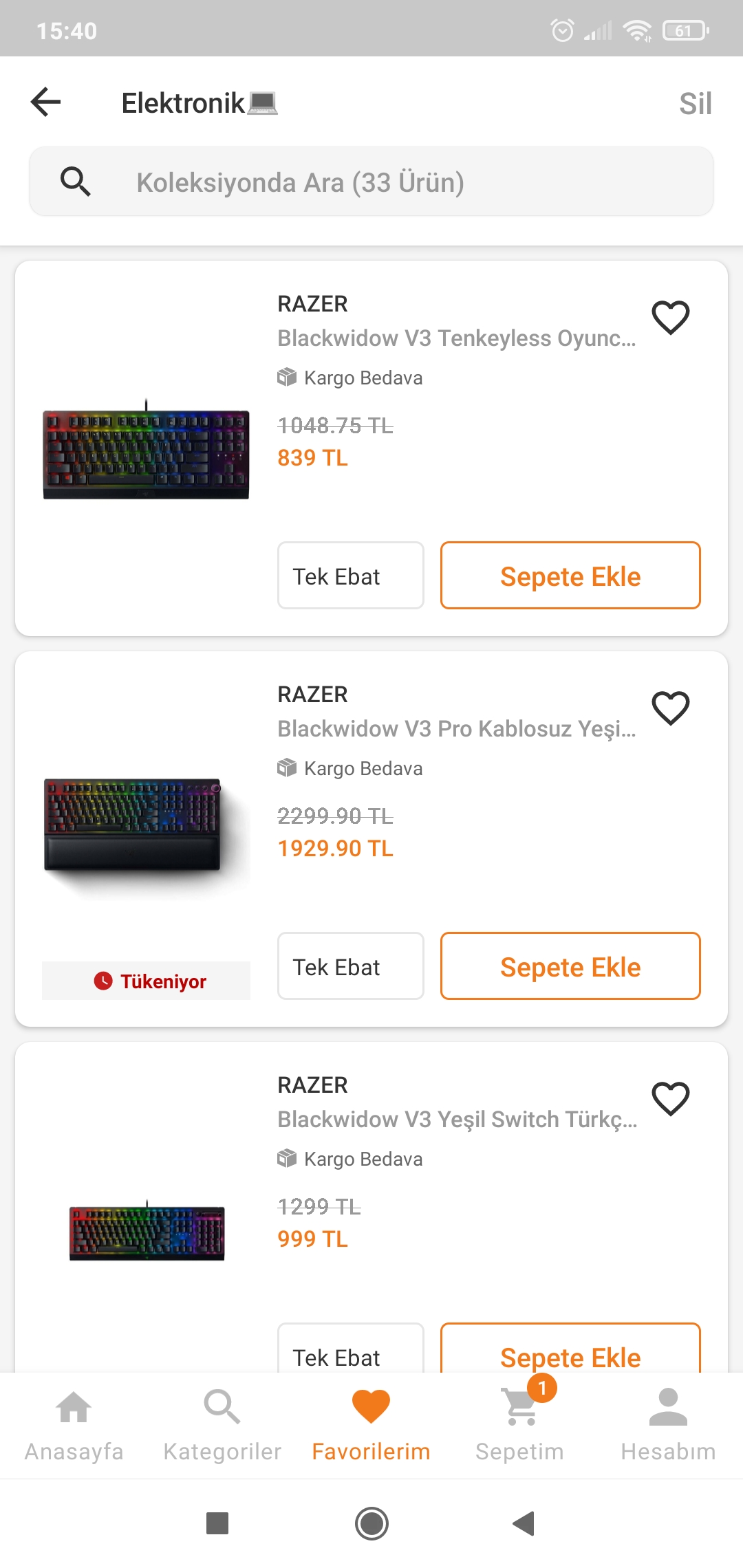The width and height of the screenshot is (743, 1568).
Task: Open the Tek Ebat selector for Blackwidow V3 Yeşil Switch
Action: pyautogui.click(x=350, y=1351)
